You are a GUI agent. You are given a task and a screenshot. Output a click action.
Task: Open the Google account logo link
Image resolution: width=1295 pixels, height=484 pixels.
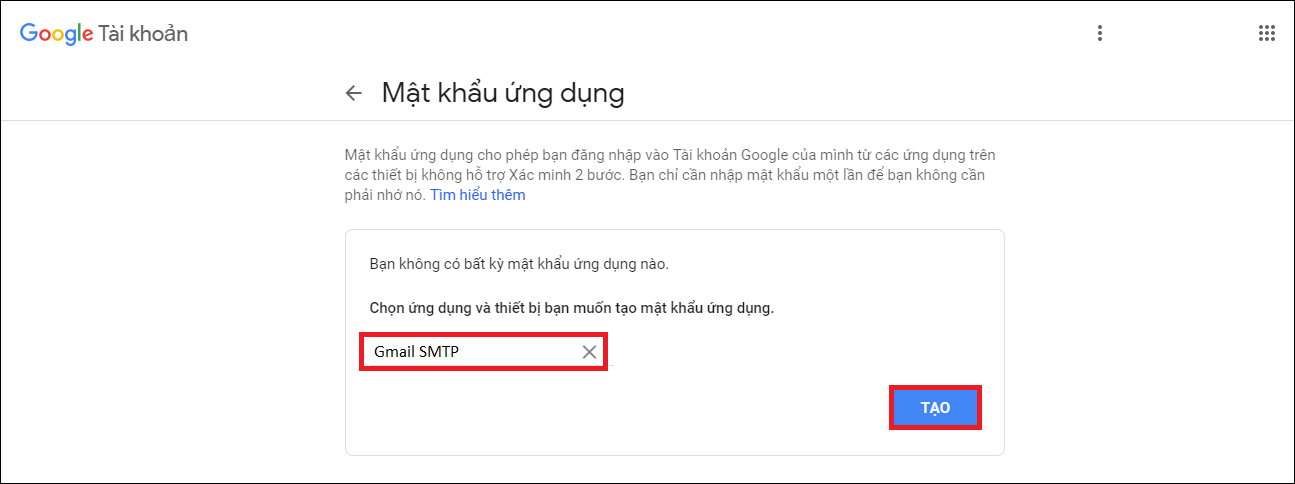104,34
